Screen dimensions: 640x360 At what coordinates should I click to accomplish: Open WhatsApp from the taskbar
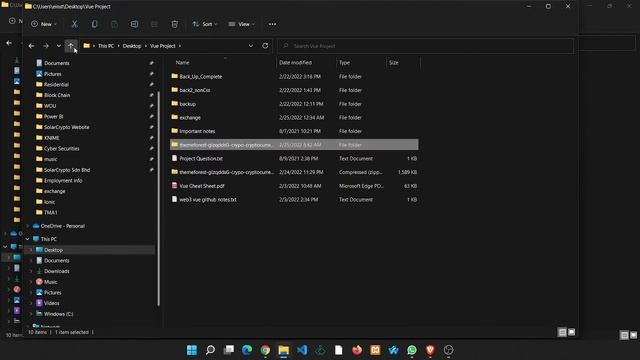pos(412,350)
